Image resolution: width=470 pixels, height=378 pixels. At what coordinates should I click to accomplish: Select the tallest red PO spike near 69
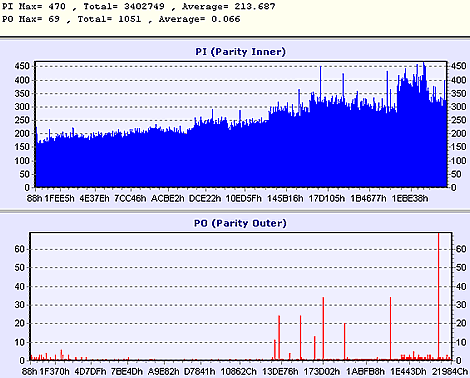[x=438, y=297]
